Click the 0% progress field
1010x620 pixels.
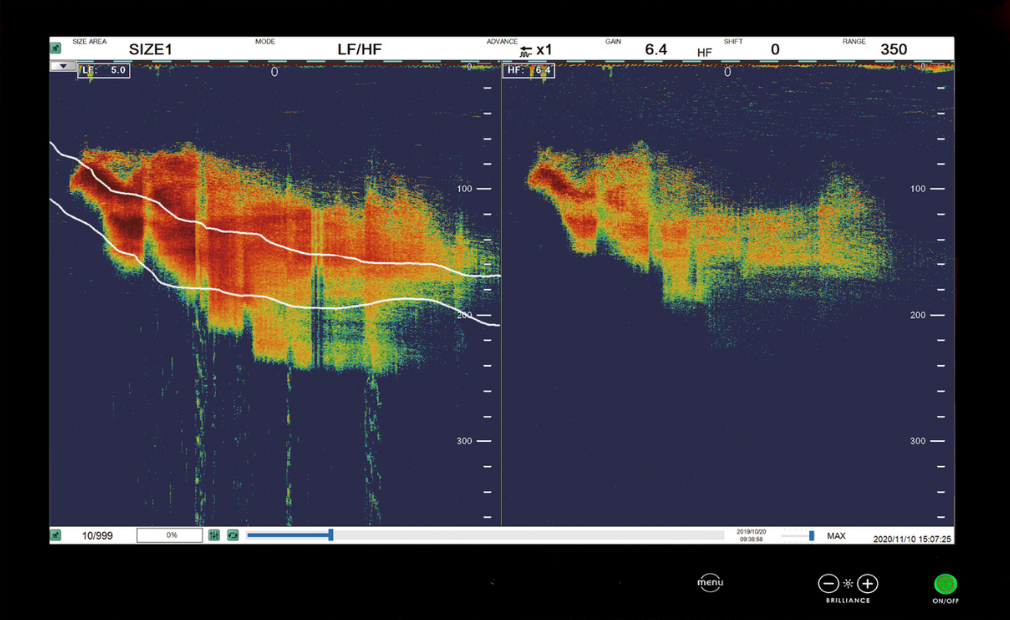[x=170, y=536]
